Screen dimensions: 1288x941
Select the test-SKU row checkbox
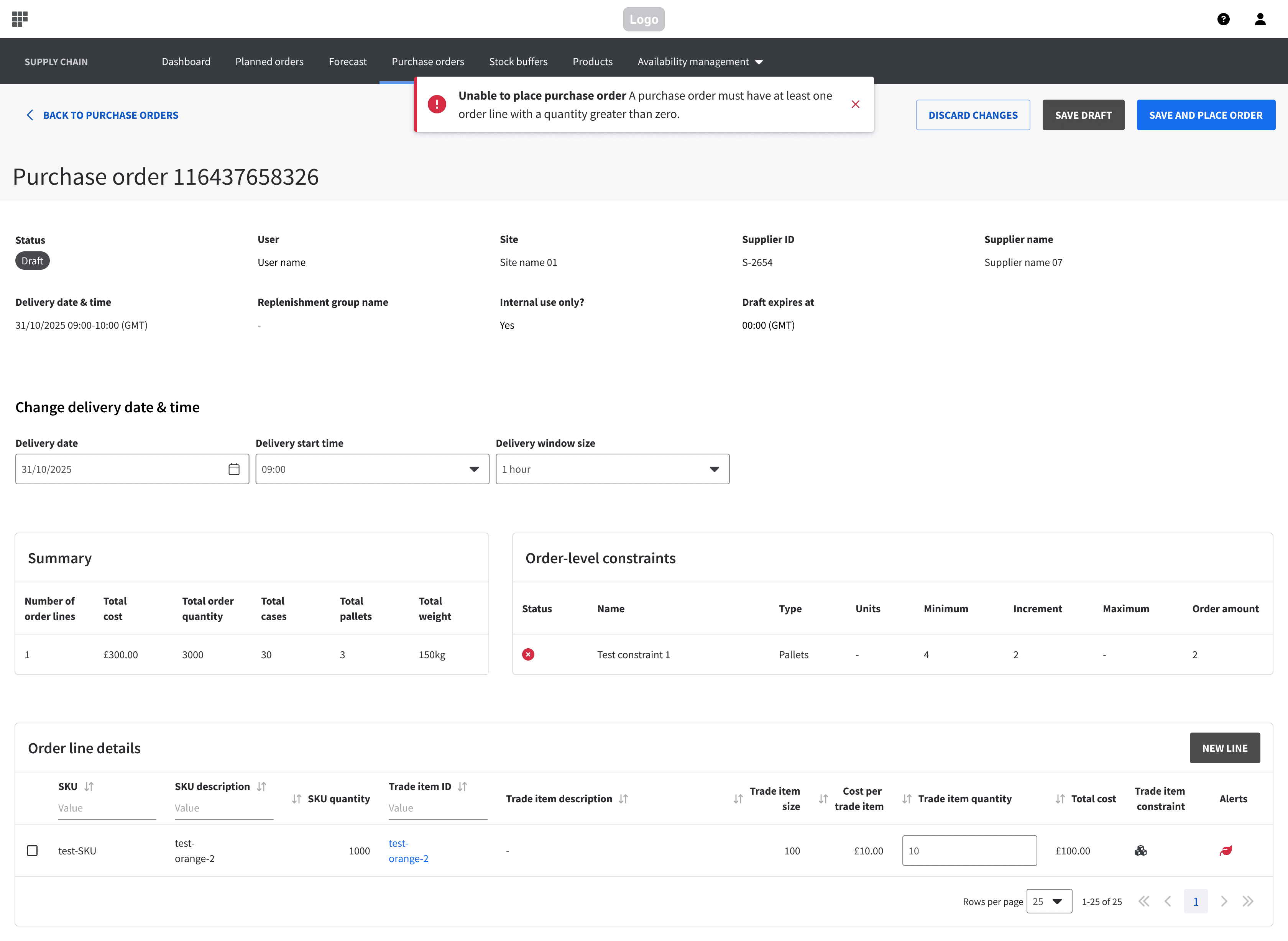click(x=33, y=851)
